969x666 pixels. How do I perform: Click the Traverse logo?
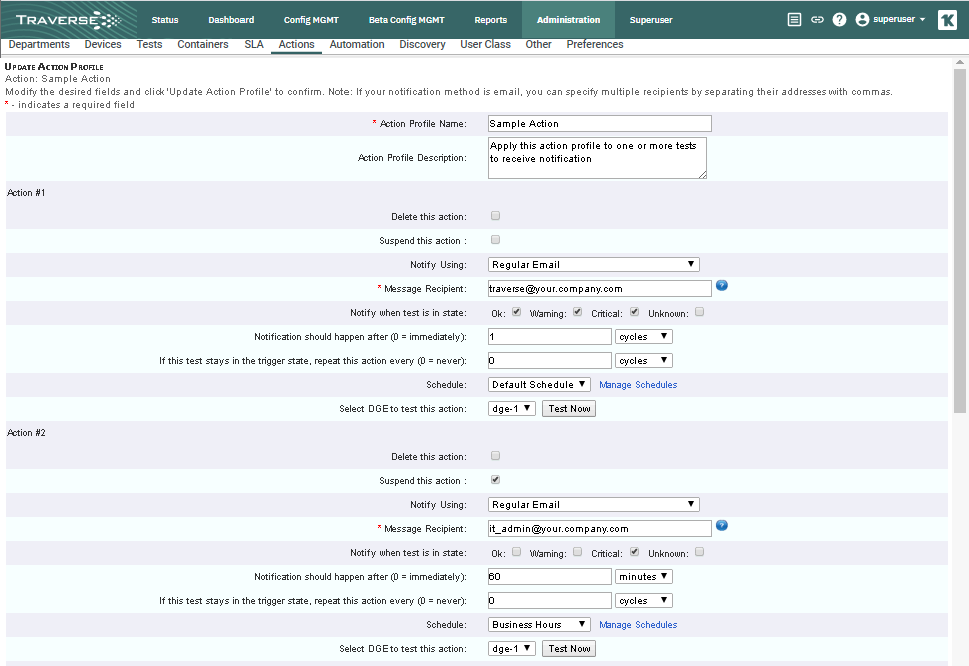(69, 20)
